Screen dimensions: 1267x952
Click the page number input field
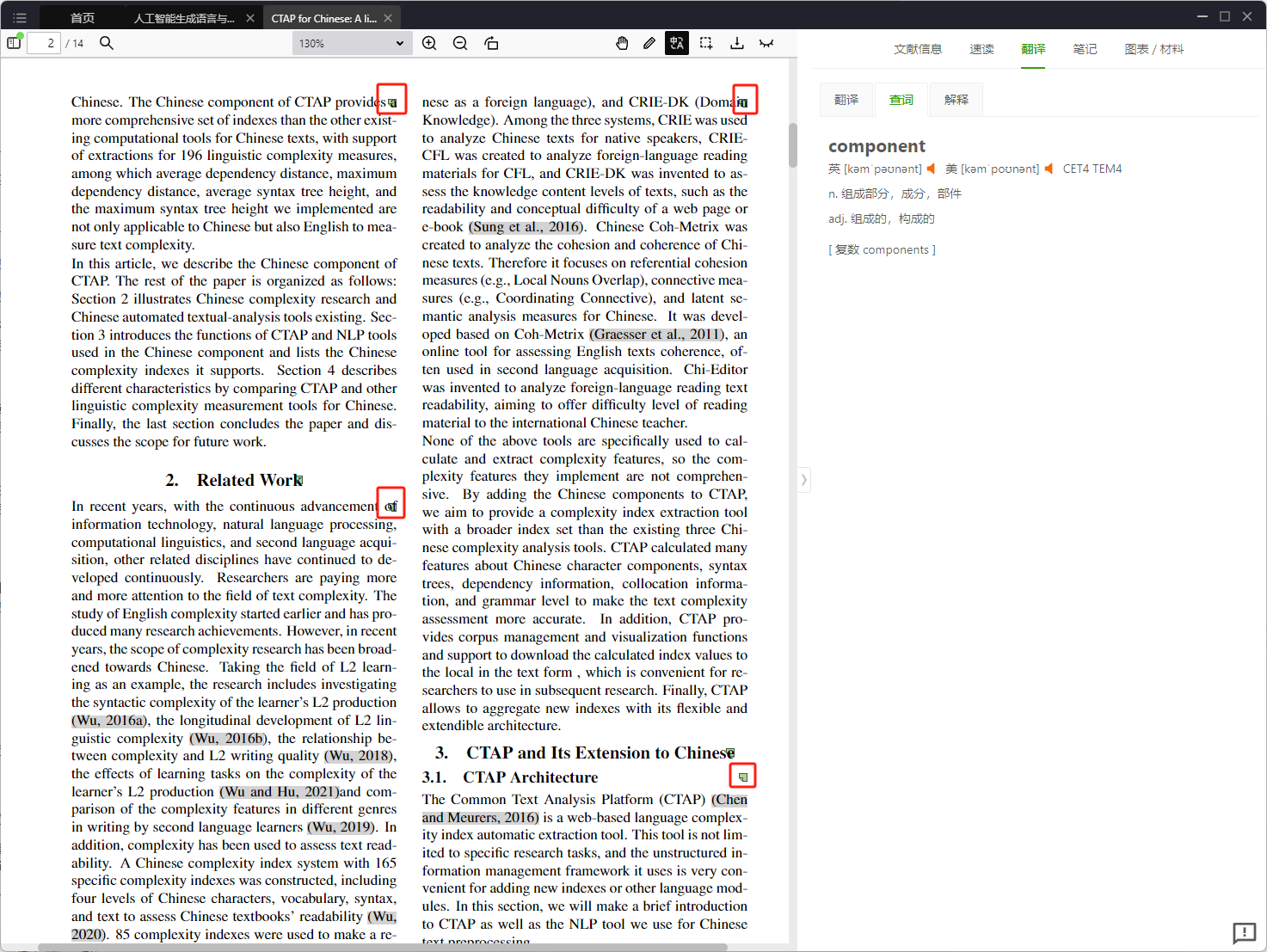44,43
